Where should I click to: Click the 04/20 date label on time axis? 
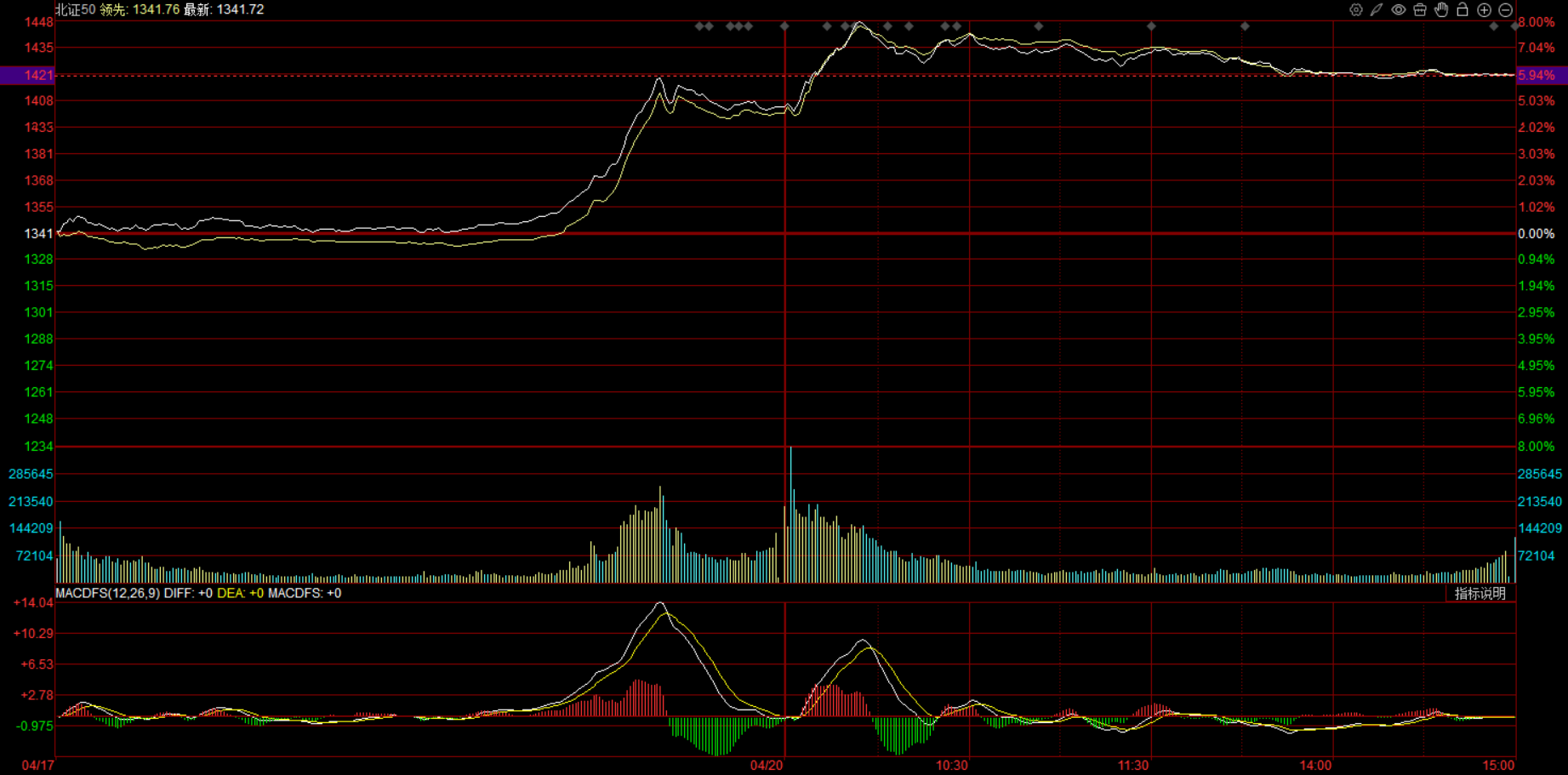point(767,766)
